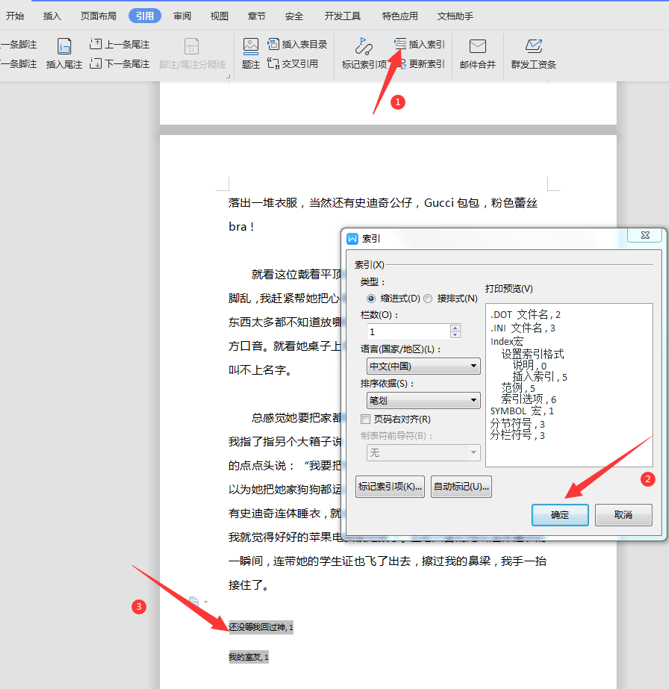The image size is (669, 689).
Task: Open the 开发工具 tab
Action: (x=342, y=16)
